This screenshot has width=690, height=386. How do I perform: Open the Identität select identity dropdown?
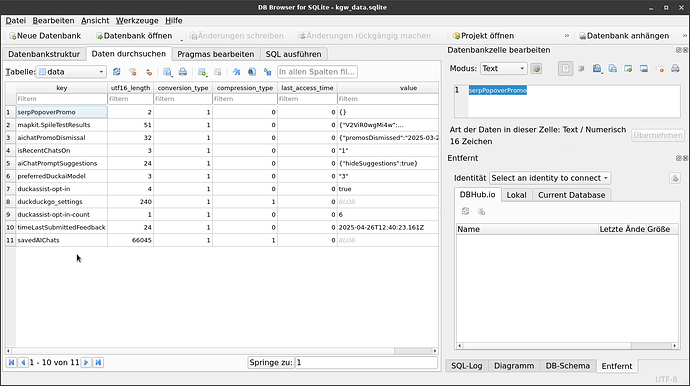pos(550,178)
